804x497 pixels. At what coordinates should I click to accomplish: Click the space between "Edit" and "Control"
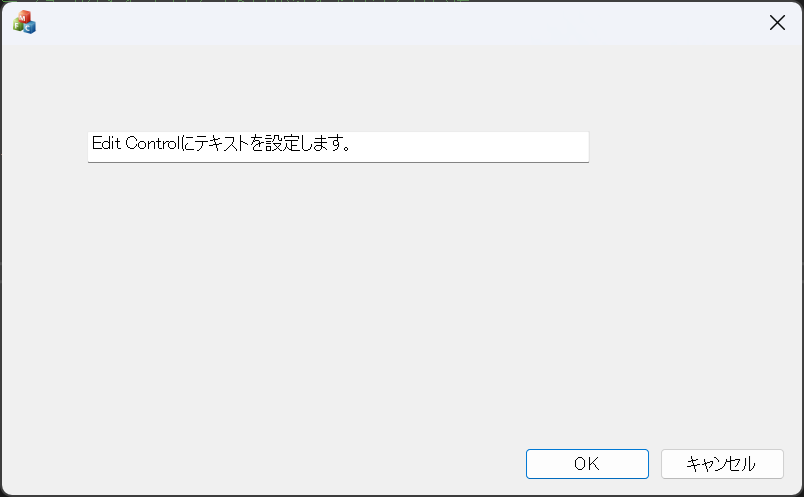pos(123,144)
